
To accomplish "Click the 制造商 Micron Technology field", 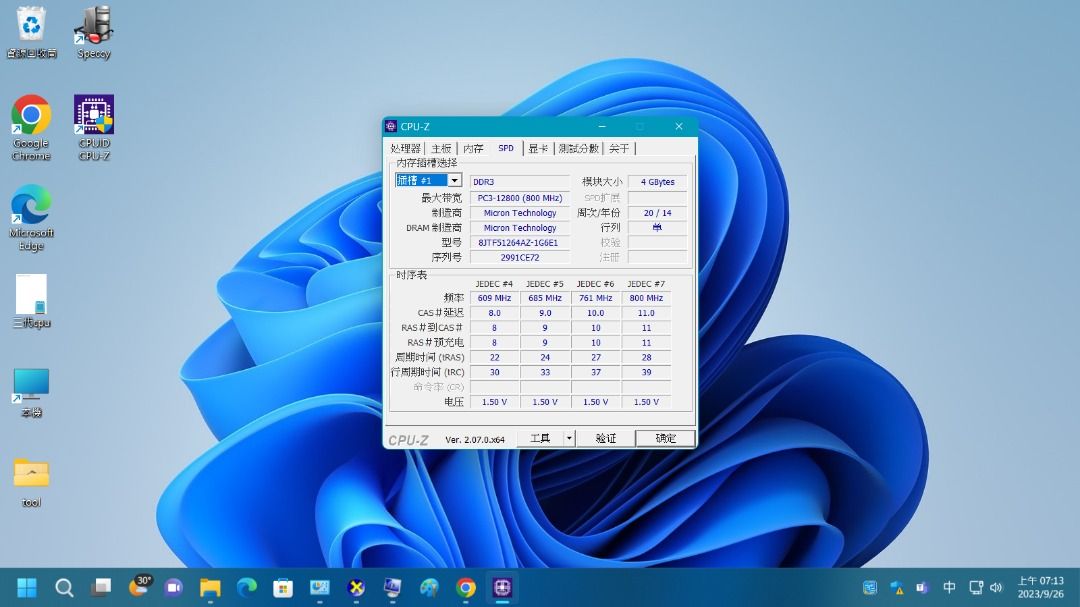I will [x=519, y=213].
